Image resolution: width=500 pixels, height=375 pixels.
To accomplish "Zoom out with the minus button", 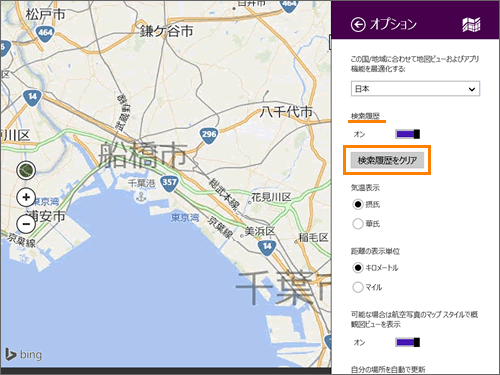I will click(26, 223).
